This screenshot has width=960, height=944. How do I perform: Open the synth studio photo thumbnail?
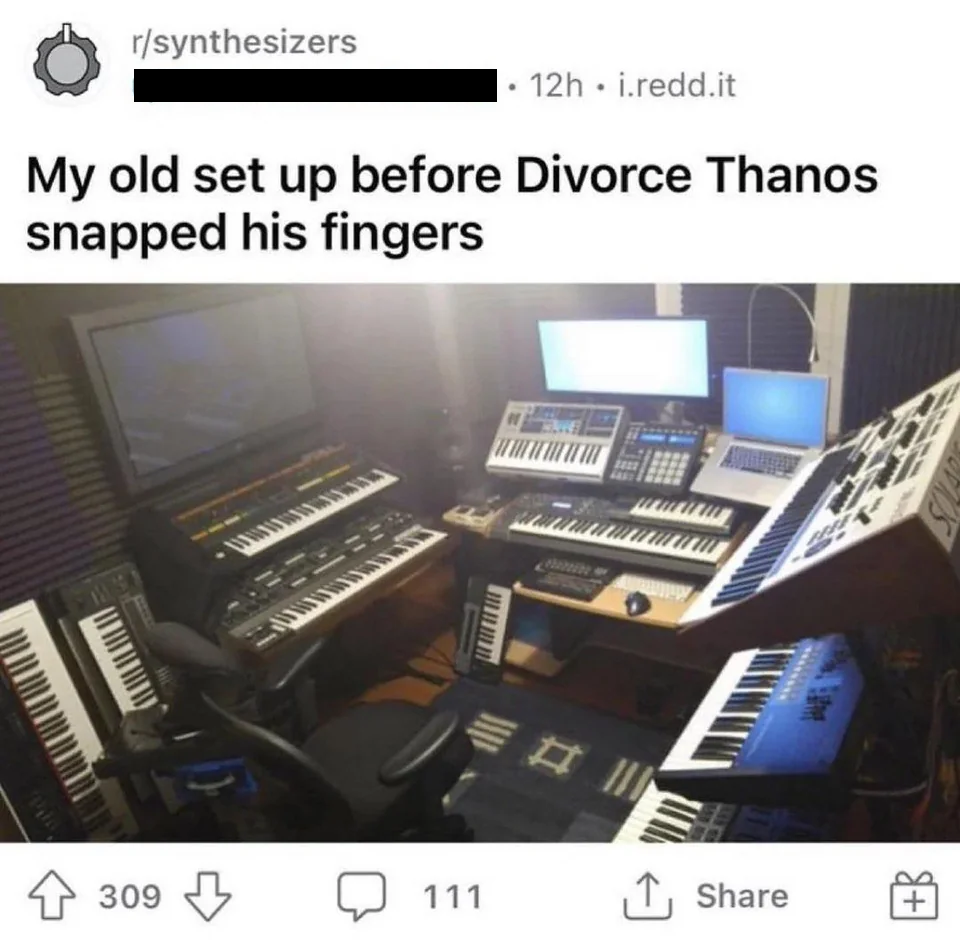coord(480,563)
